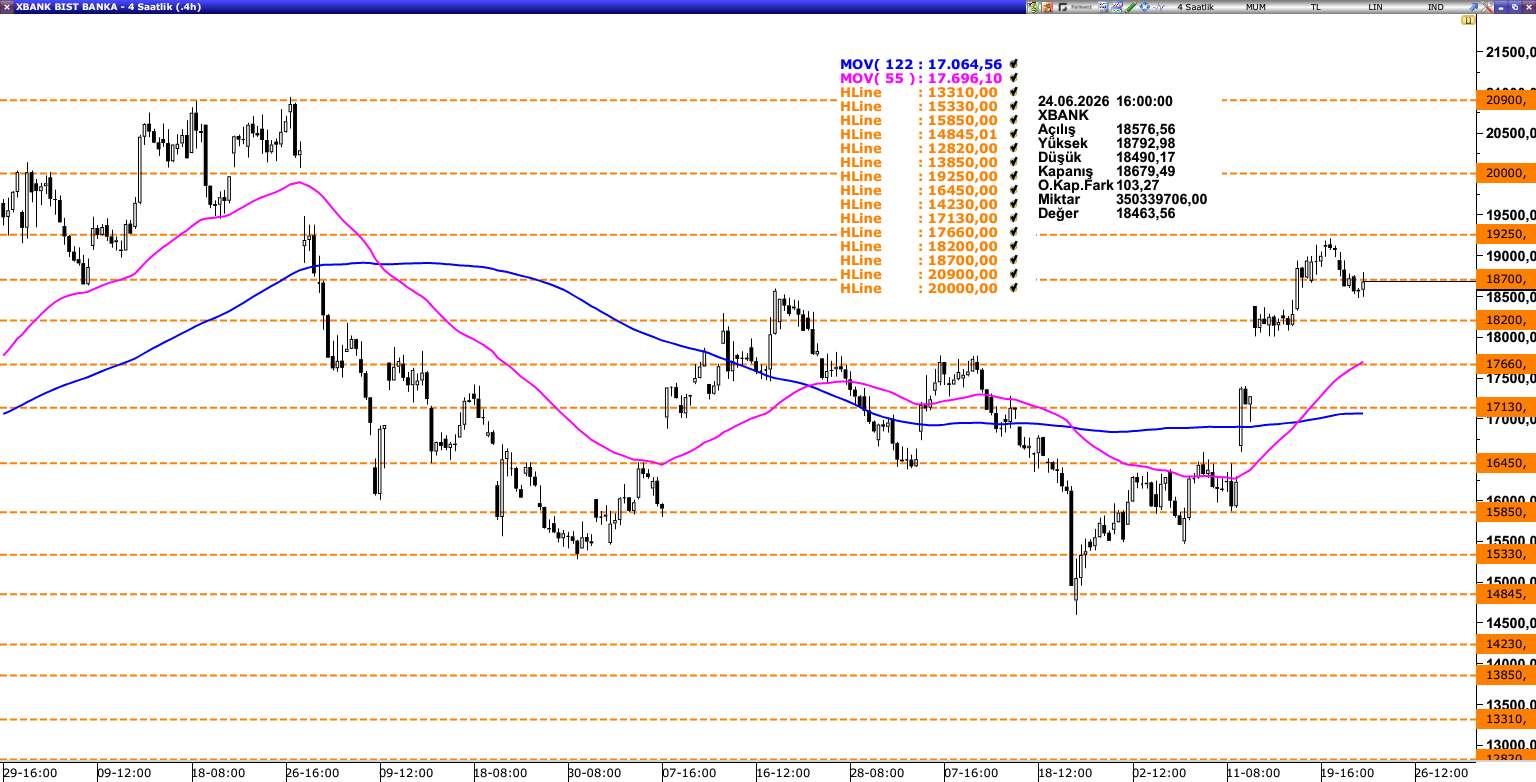
Task: Open the wrench and screwdriver settings icon
Action: pos(1486,7)
